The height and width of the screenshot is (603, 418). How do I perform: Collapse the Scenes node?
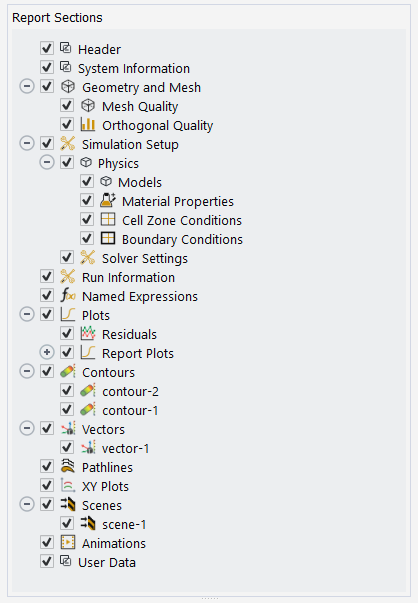27,505
